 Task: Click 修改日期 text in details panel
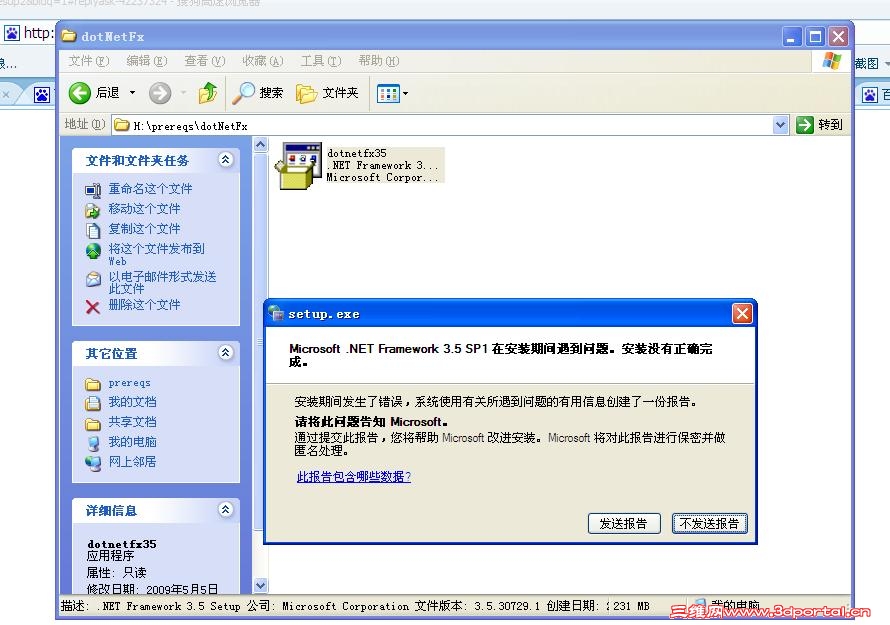(x=152, y=589)
